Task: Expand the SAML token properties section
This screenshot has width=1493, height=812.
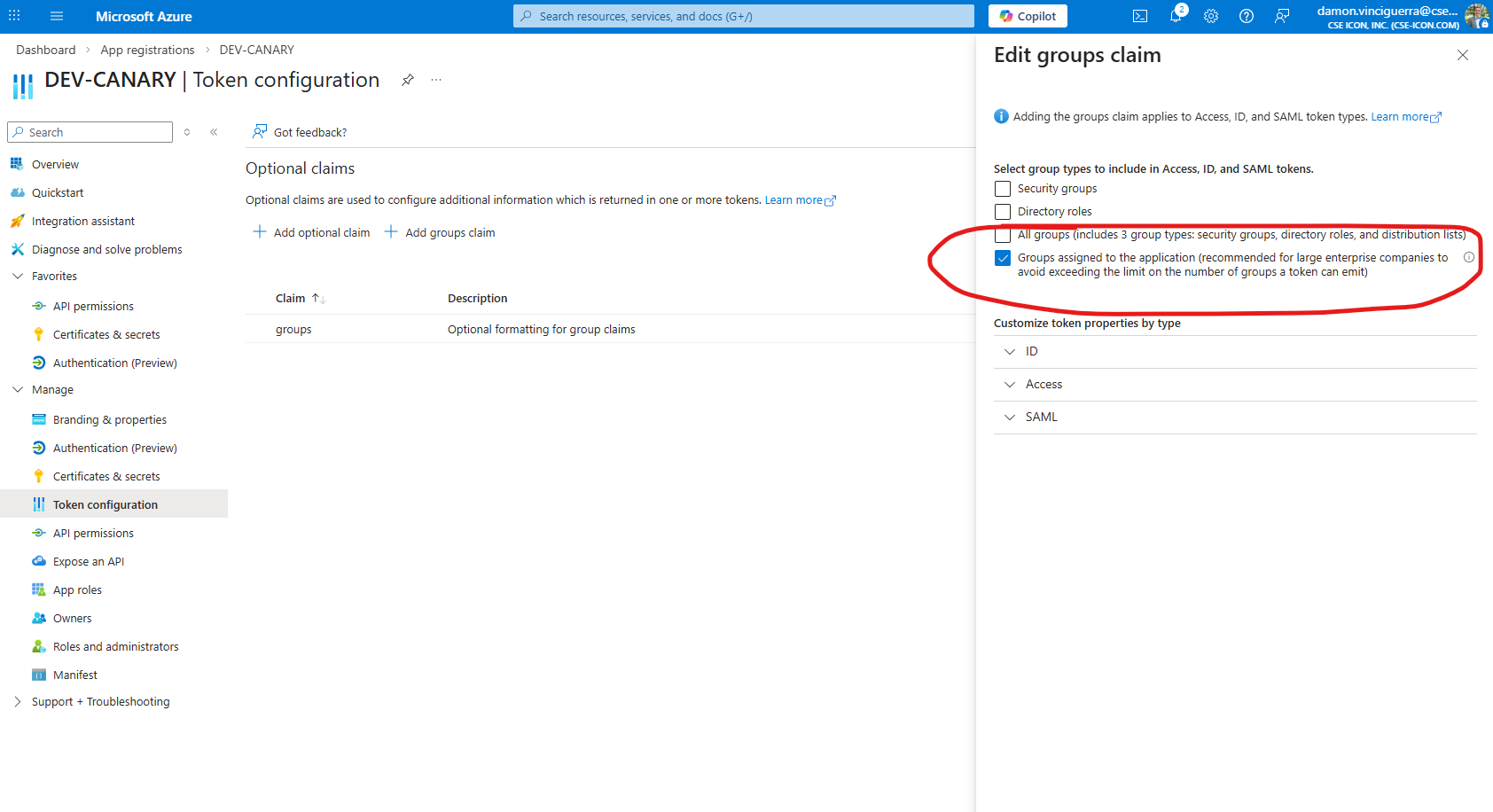Action: 1041,418
